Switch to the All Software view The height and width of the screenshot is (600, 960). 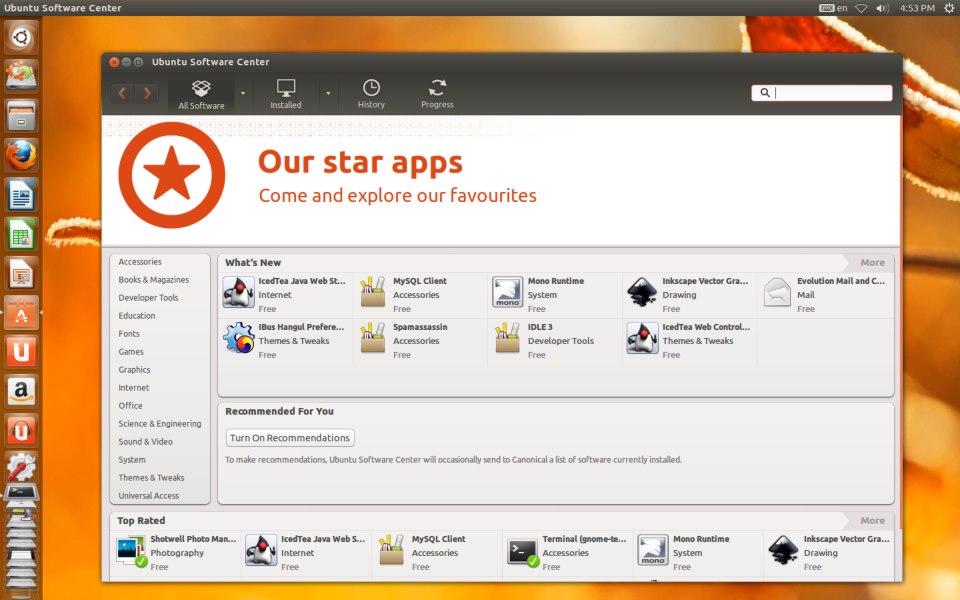point(201,94)
